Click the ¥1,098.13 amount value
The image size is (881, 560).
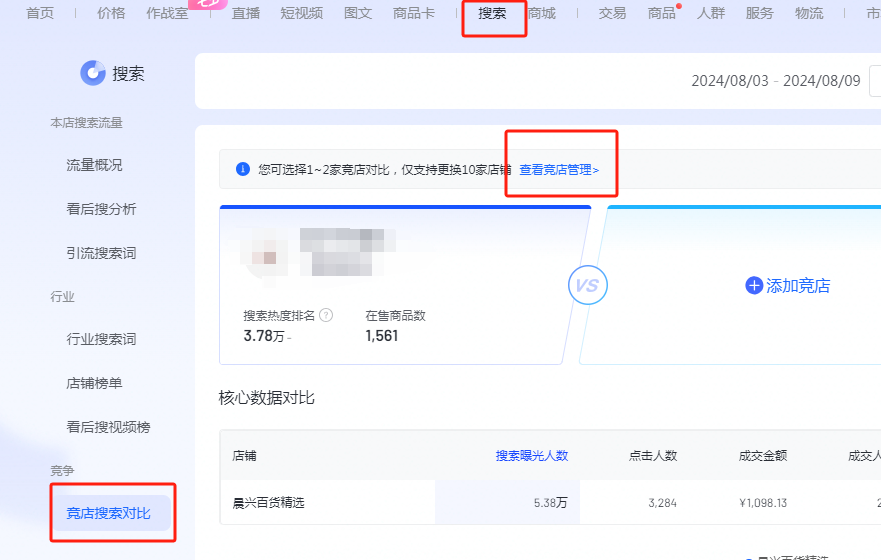[763, 503]
